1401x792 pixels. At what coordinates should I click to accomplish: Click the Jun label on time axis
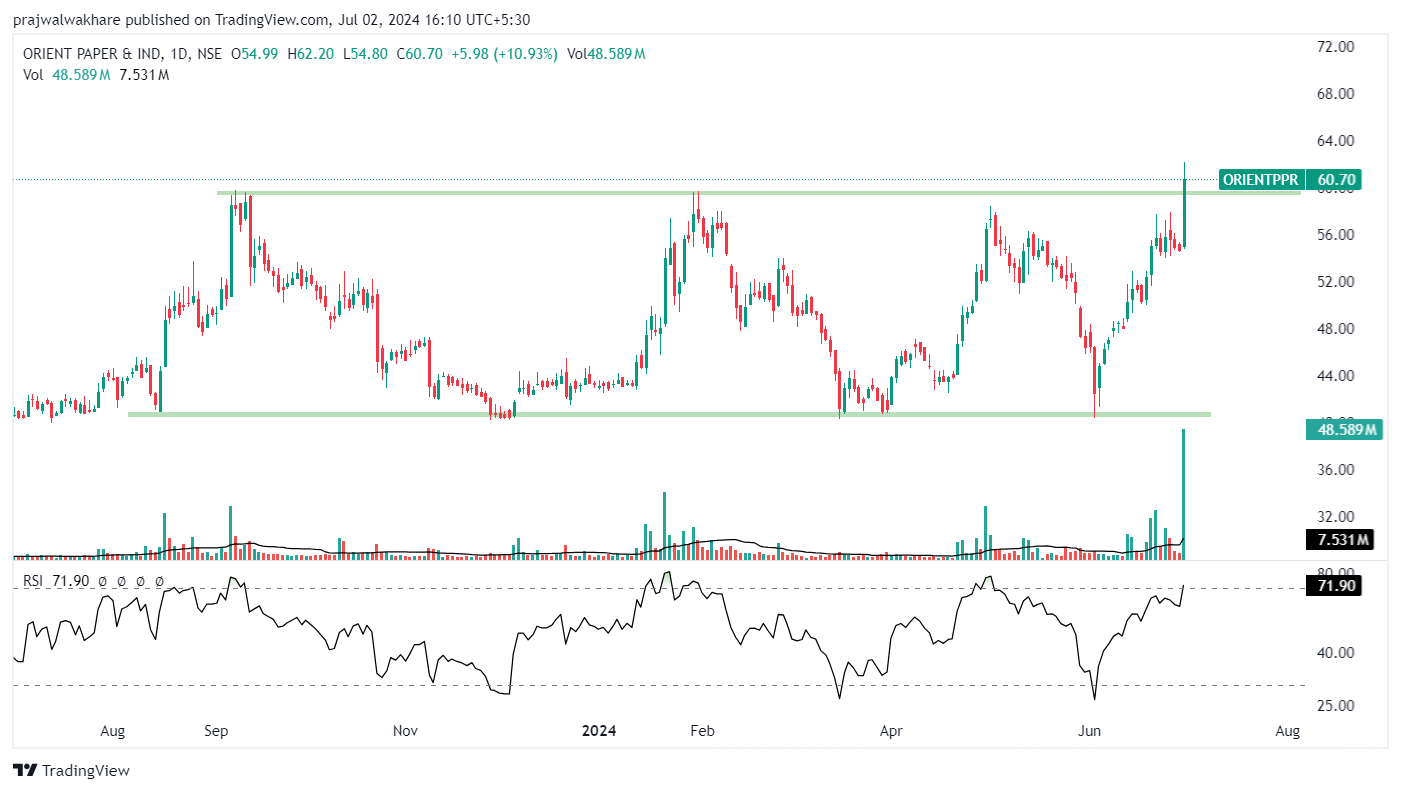pos(1089,731)
